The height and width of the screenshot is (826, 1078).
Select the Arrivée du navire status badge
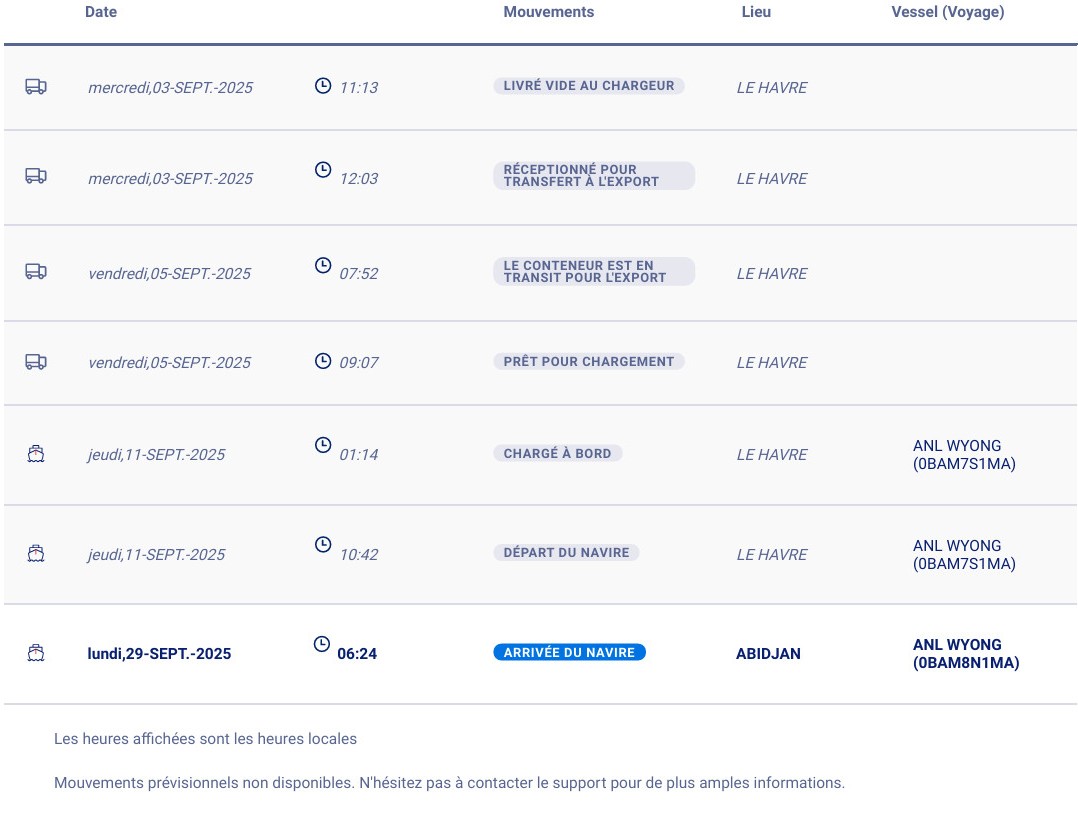tap(569, 652)
